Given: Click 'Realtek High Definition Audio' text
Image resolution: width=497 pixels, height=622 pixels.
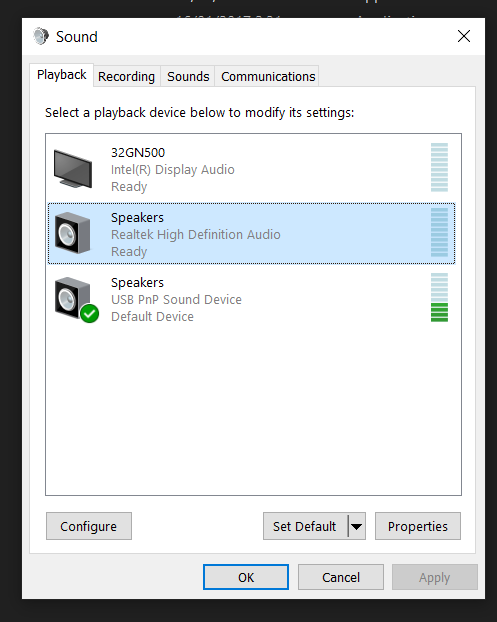Looking at the screenshot, I should coord(196,234).
